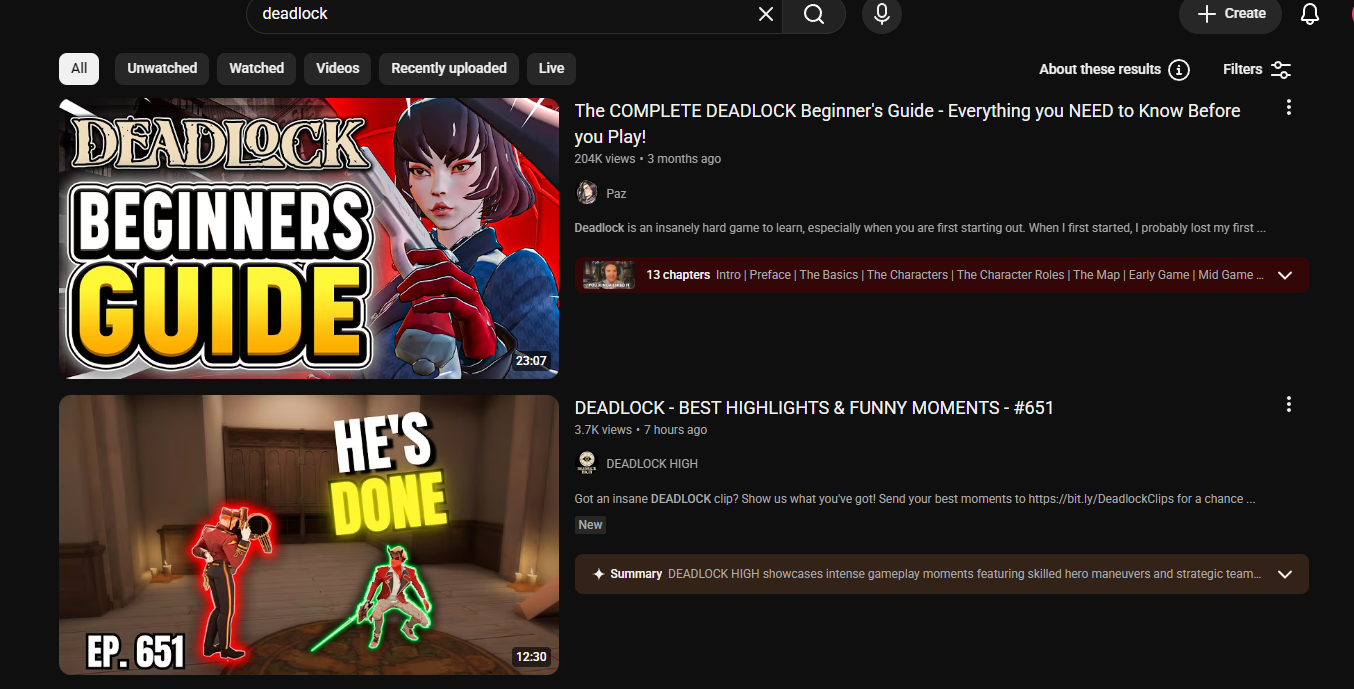Select the Recently uploaded filter chip
Viewport: 1354px width, 689px height.
449,68
